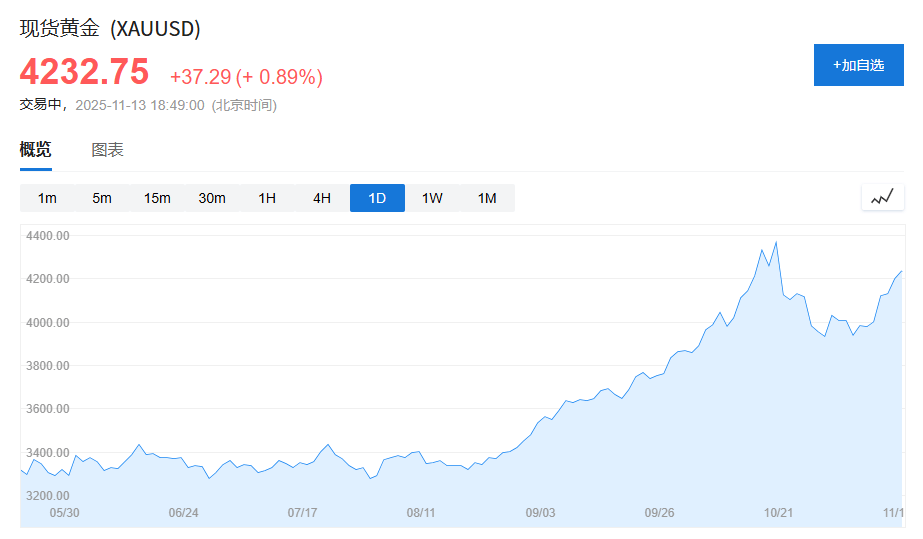923x539 pixels.
Task: Select the 5m timeframe
Action: coord(102,198)
